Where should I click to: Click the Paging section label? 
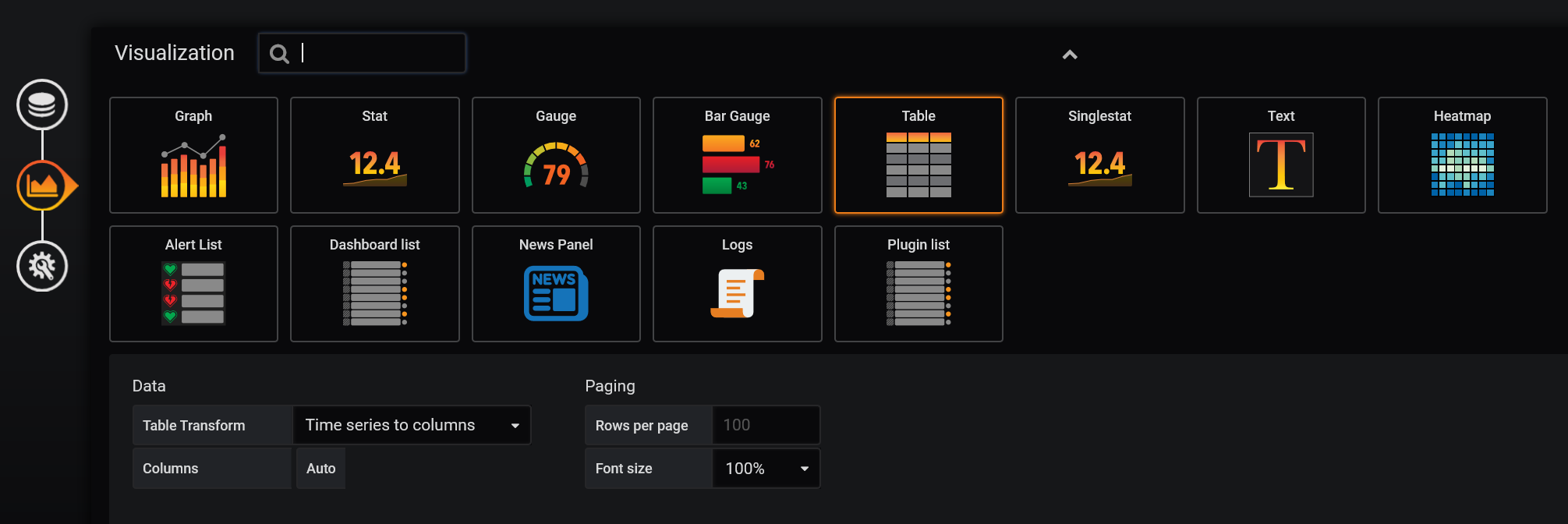click(611, 386)
